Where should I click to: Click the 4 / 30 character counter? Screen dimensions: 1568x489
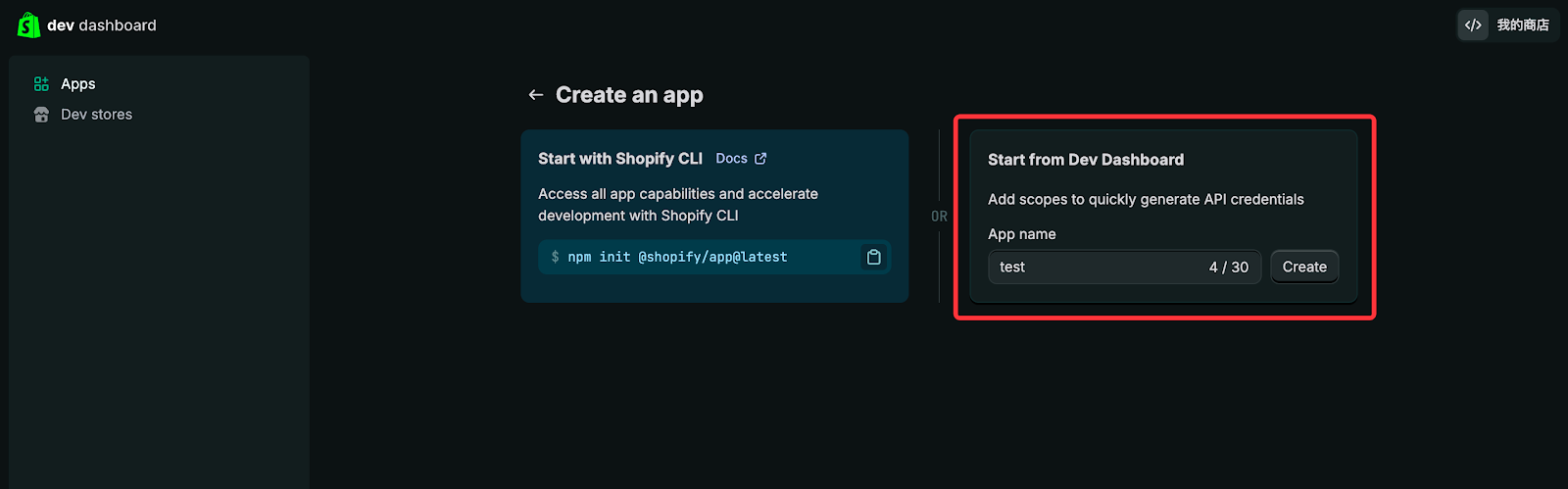pyautogui.click(x=1229, y=267)
